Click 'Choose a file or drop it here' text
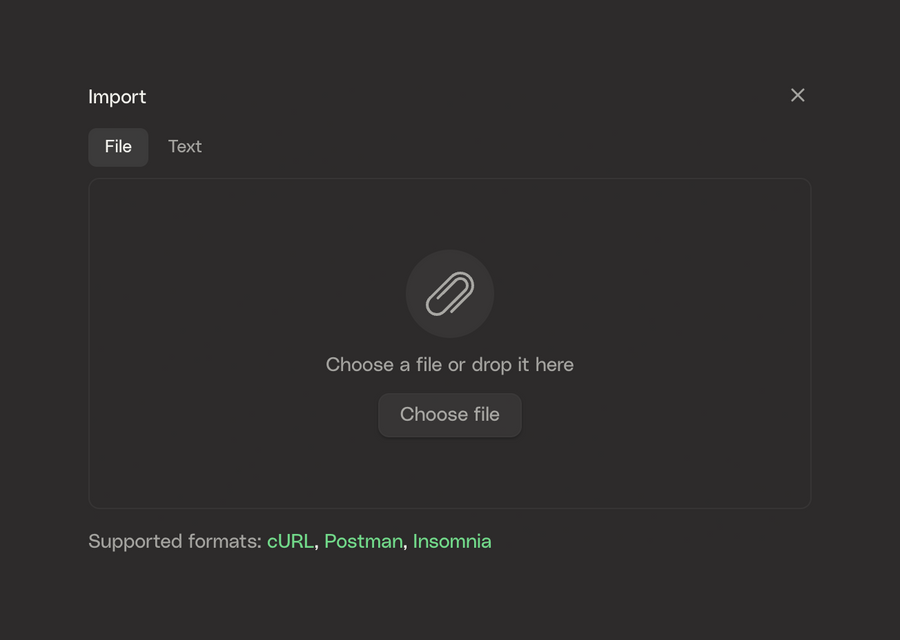Viewport: 900px width, 640px height. (x=450, y=364)
